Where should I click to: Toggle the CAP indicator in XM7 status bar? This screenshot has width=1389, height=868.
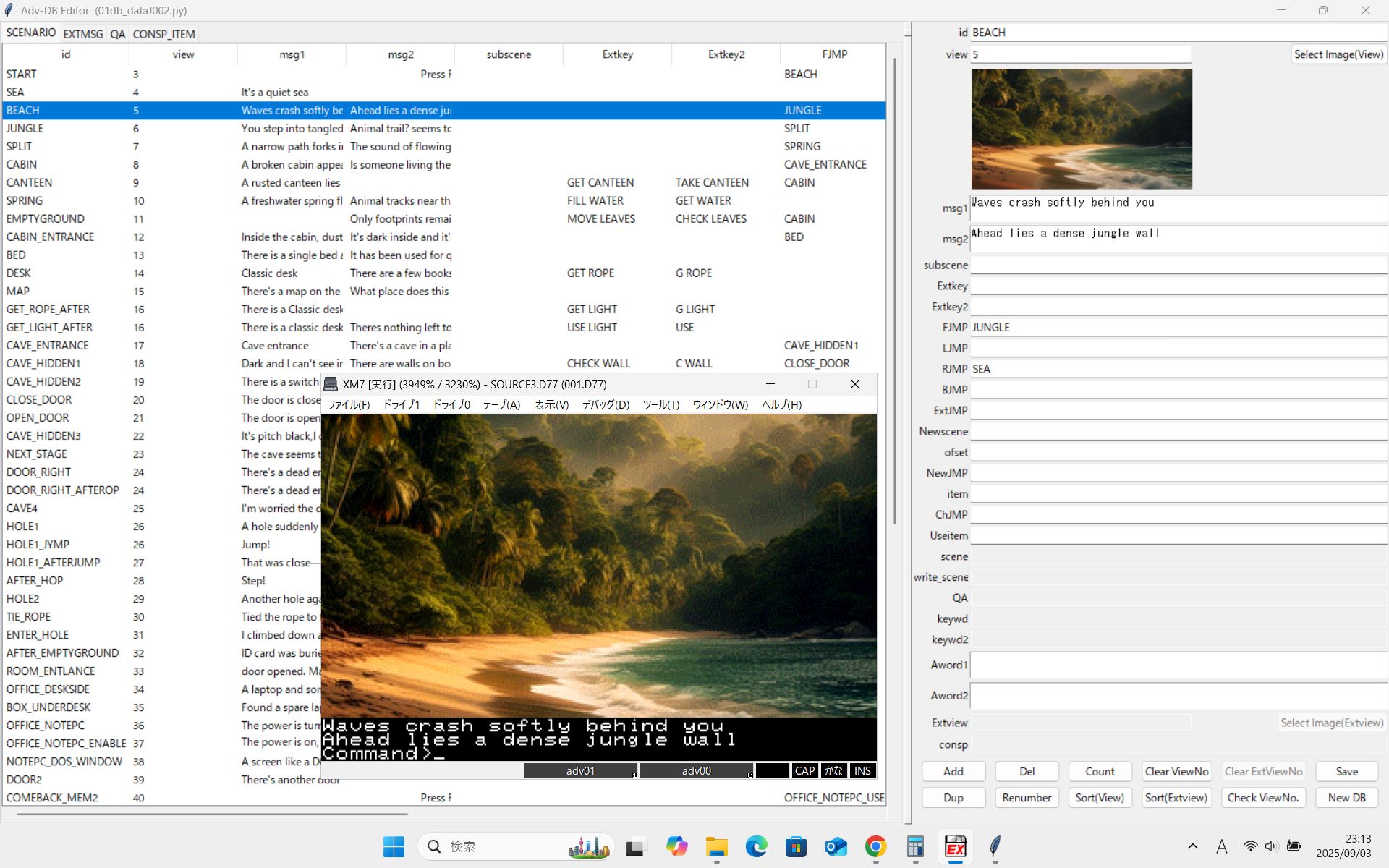pos(804,771)
